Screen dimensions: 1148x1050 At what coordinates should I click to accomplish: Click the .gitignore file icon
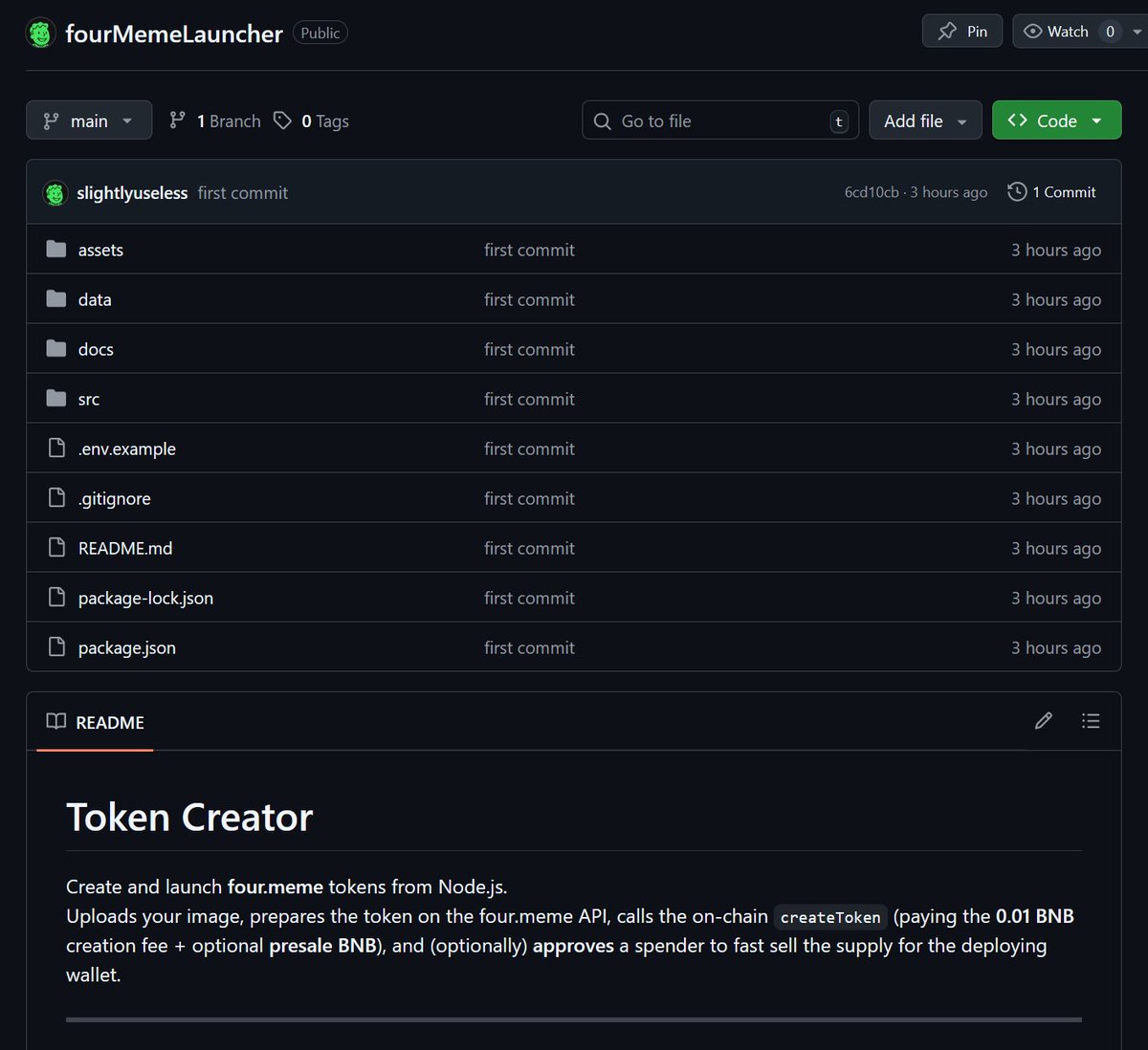[x=56, y=498]
